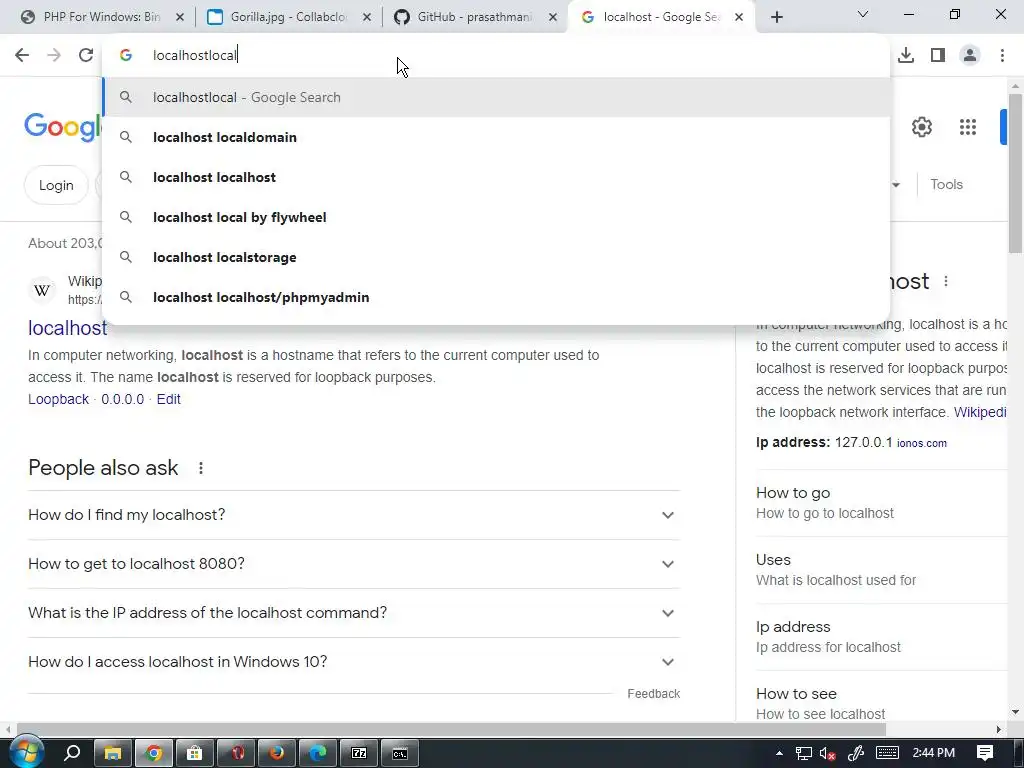Reload the current page
The height and width of the screenshot is (768, 1024).
(86, 55)
